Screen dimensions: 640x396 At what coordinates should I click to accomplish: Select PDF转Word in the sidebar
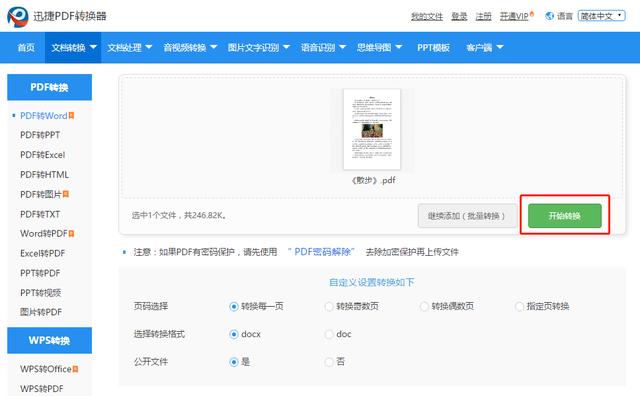[44, 116]
